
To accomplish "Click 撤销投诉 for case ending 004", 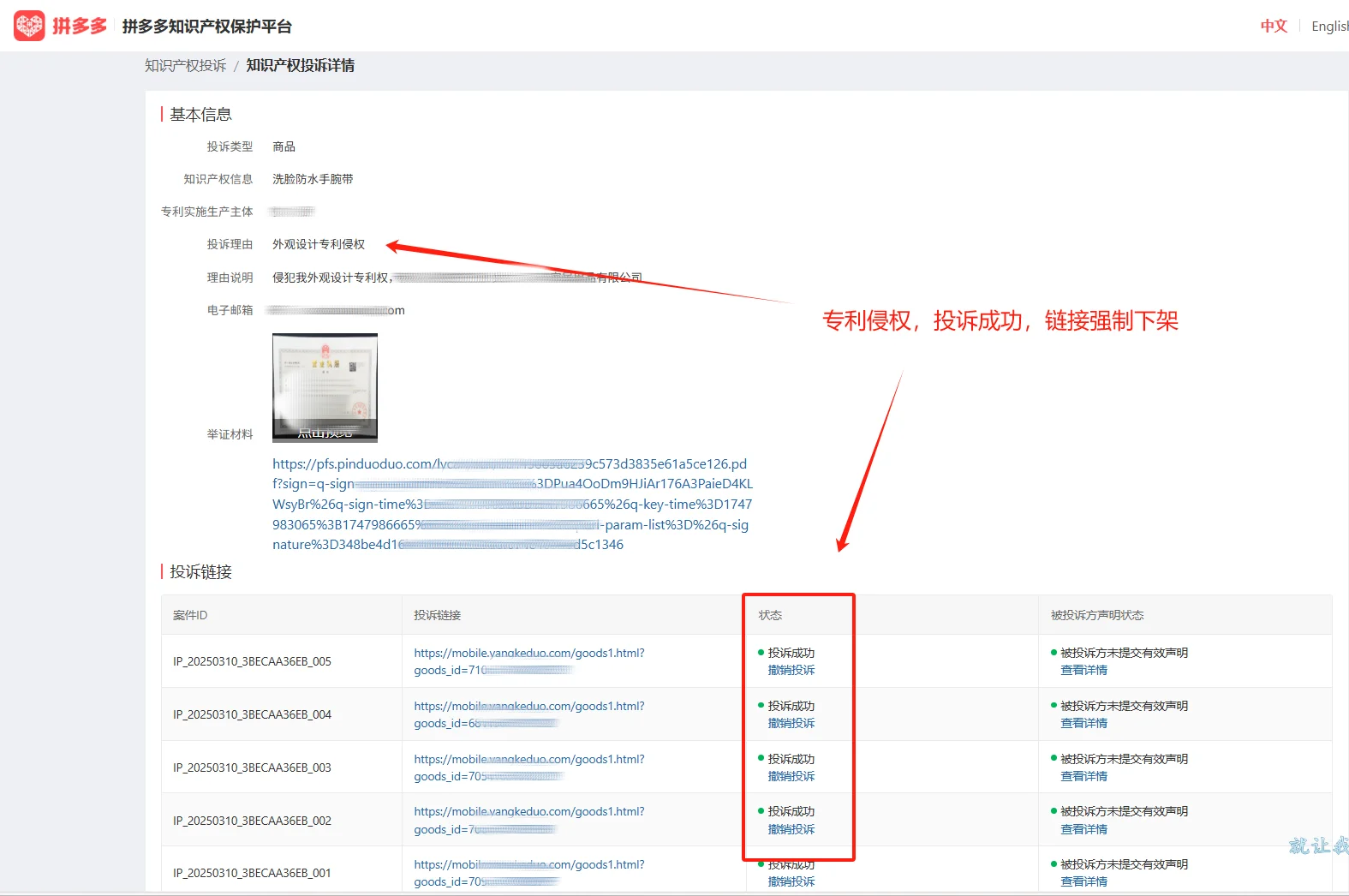I will point(791,723).
